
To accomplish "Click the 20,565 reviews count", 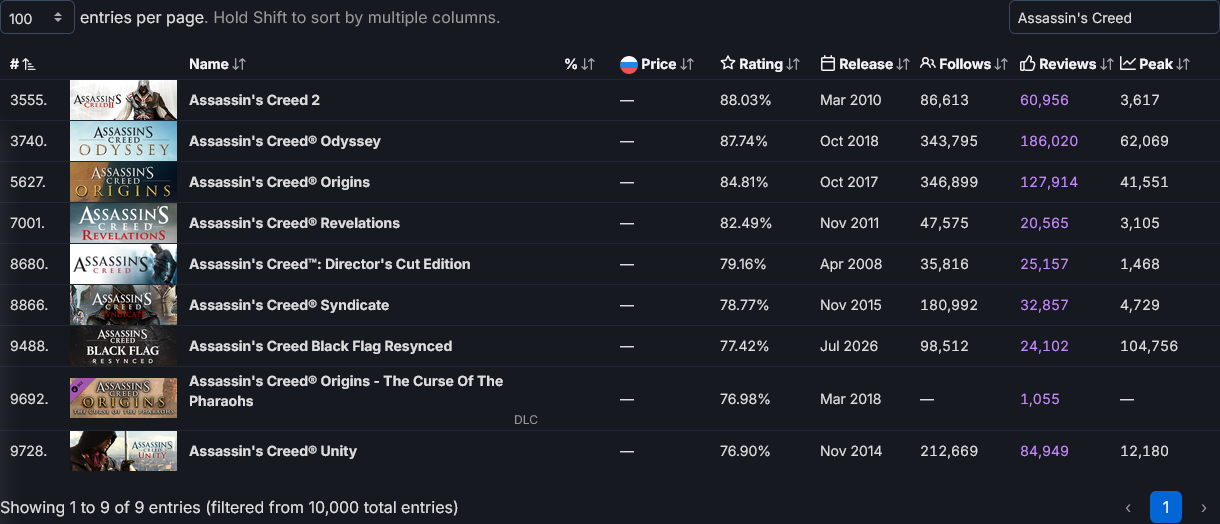I will pos(1044,223).
